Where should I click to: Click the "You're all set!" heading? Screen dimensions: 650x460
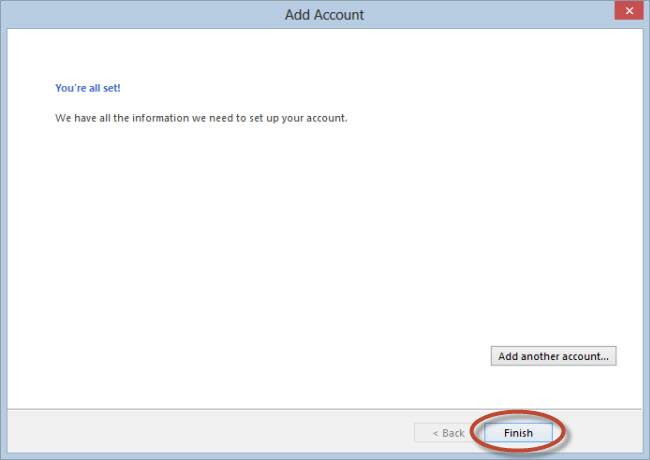(88, 88)
